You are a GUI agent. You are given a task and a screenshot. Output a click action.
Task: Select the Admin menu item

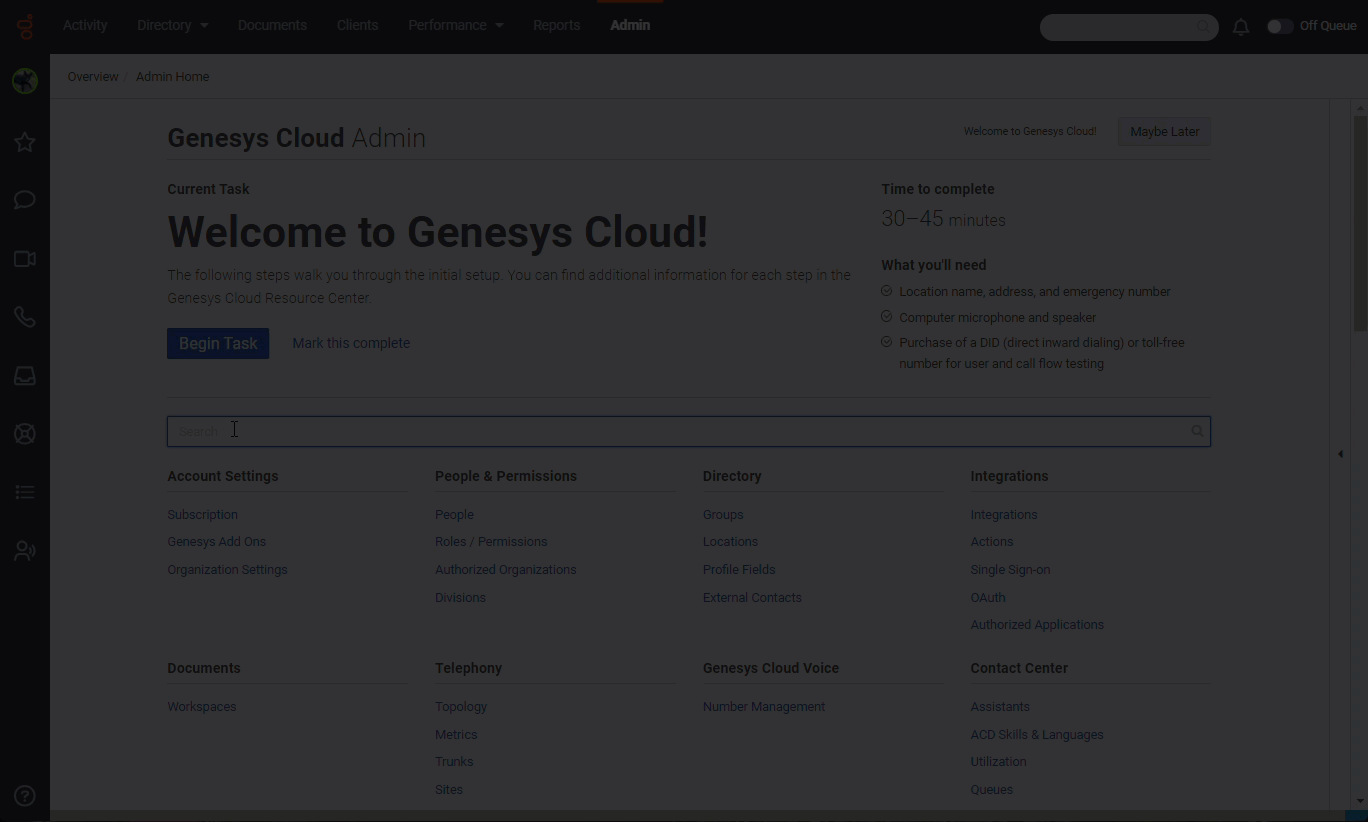click(630, 25)
